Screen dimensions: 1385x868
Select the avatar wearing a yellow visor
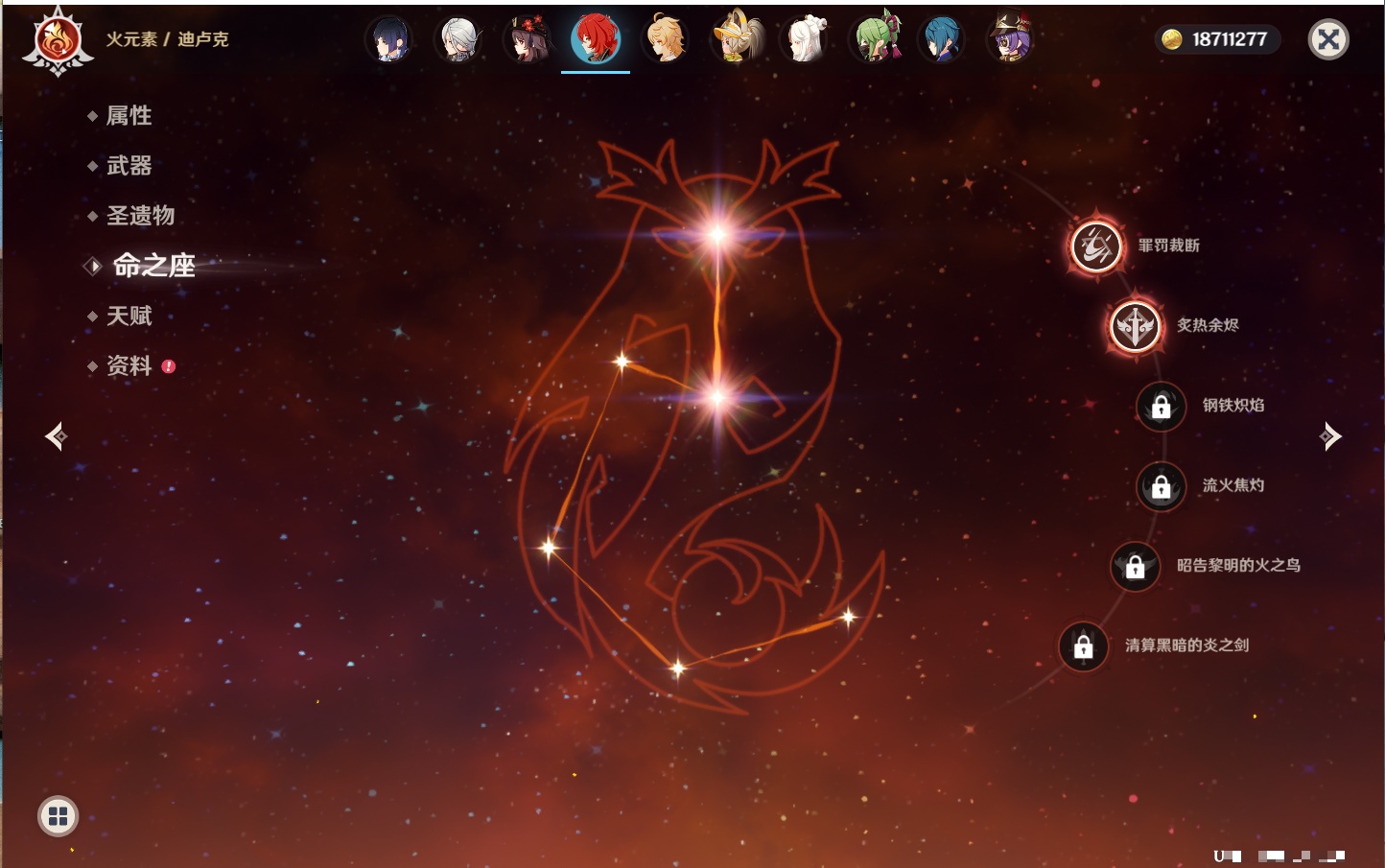(x=736, y=39)
